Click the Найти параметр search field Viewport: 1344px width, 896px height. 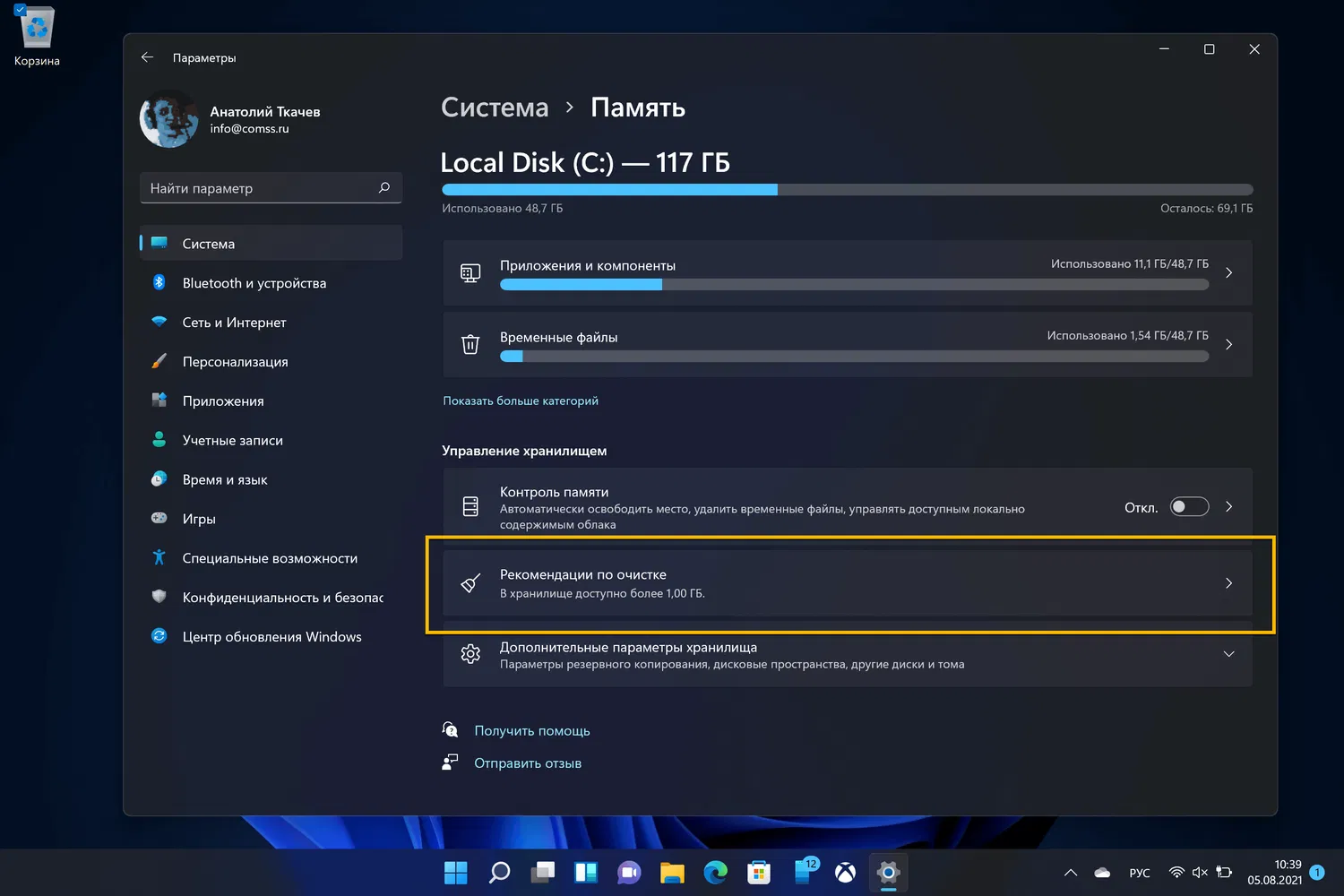click(x=271, y=188)
